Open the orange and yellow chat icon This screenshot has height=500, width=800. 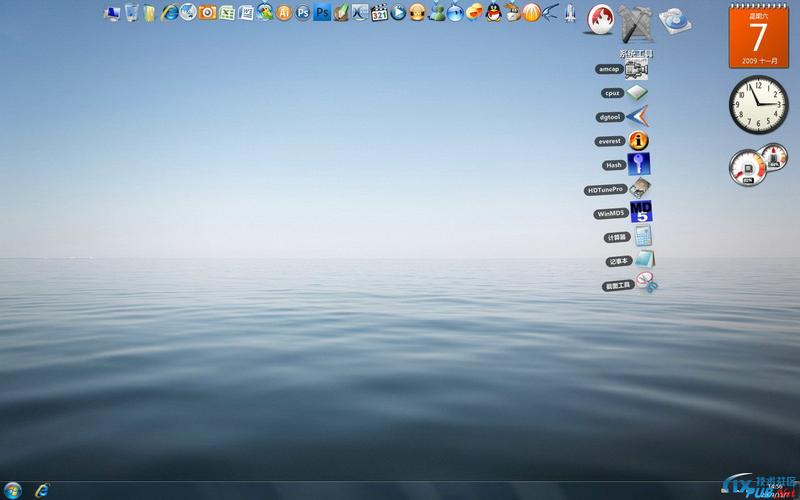(x=474, y=12)
